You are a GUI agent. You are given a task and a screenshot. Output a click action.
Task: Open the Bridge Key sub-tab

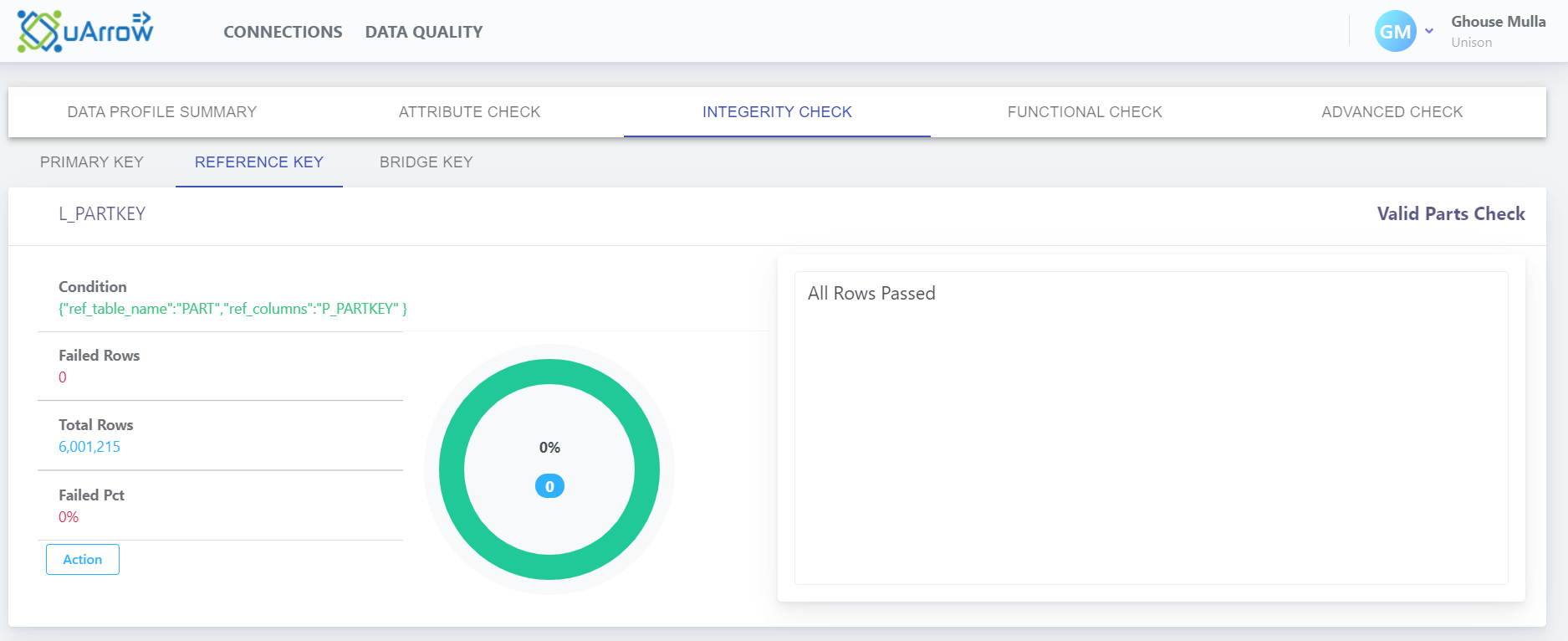pos(426,162)
